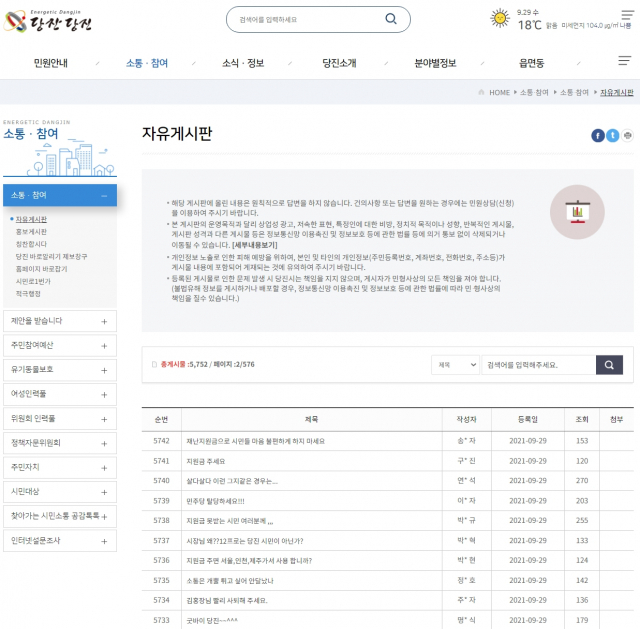The height and width of the screenshot is (629, 640).
Task: Open the hamburger sitemap menu icon
Action: click(624, 62)
